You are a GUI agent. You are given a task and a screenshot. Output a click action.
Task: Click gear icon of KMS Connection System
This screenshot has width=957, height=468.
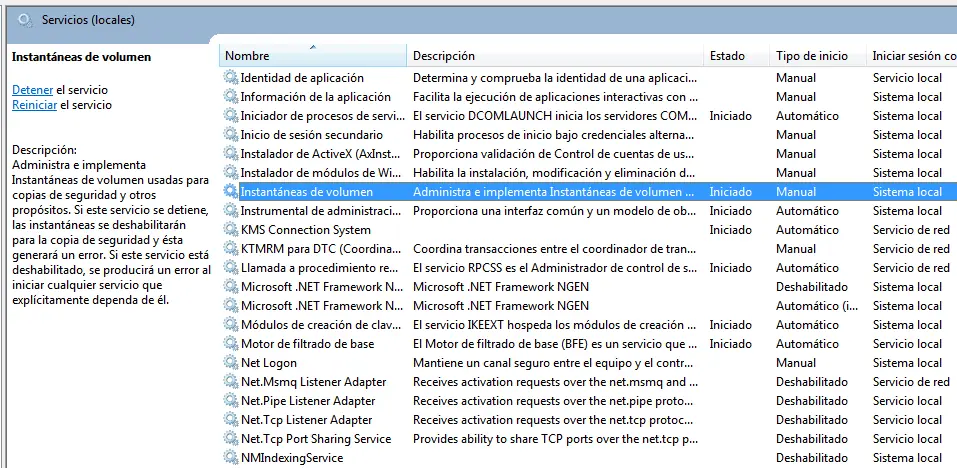[x=231, y=229]
